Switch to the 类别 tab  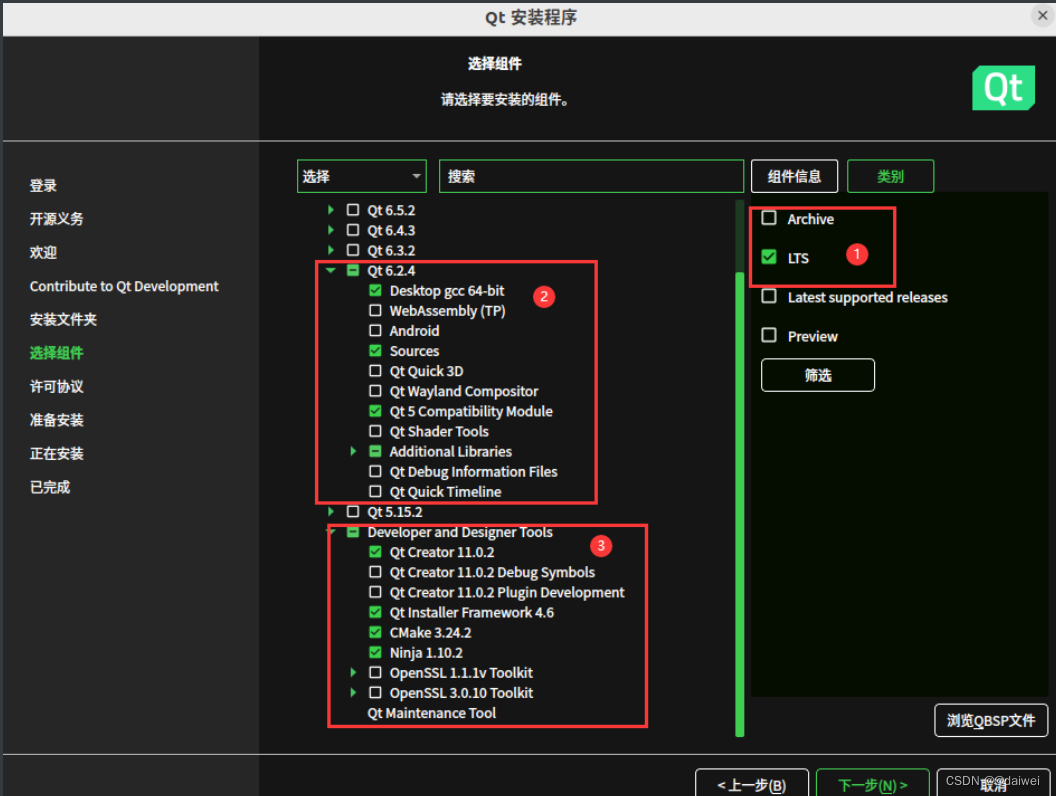click(890, 176)
